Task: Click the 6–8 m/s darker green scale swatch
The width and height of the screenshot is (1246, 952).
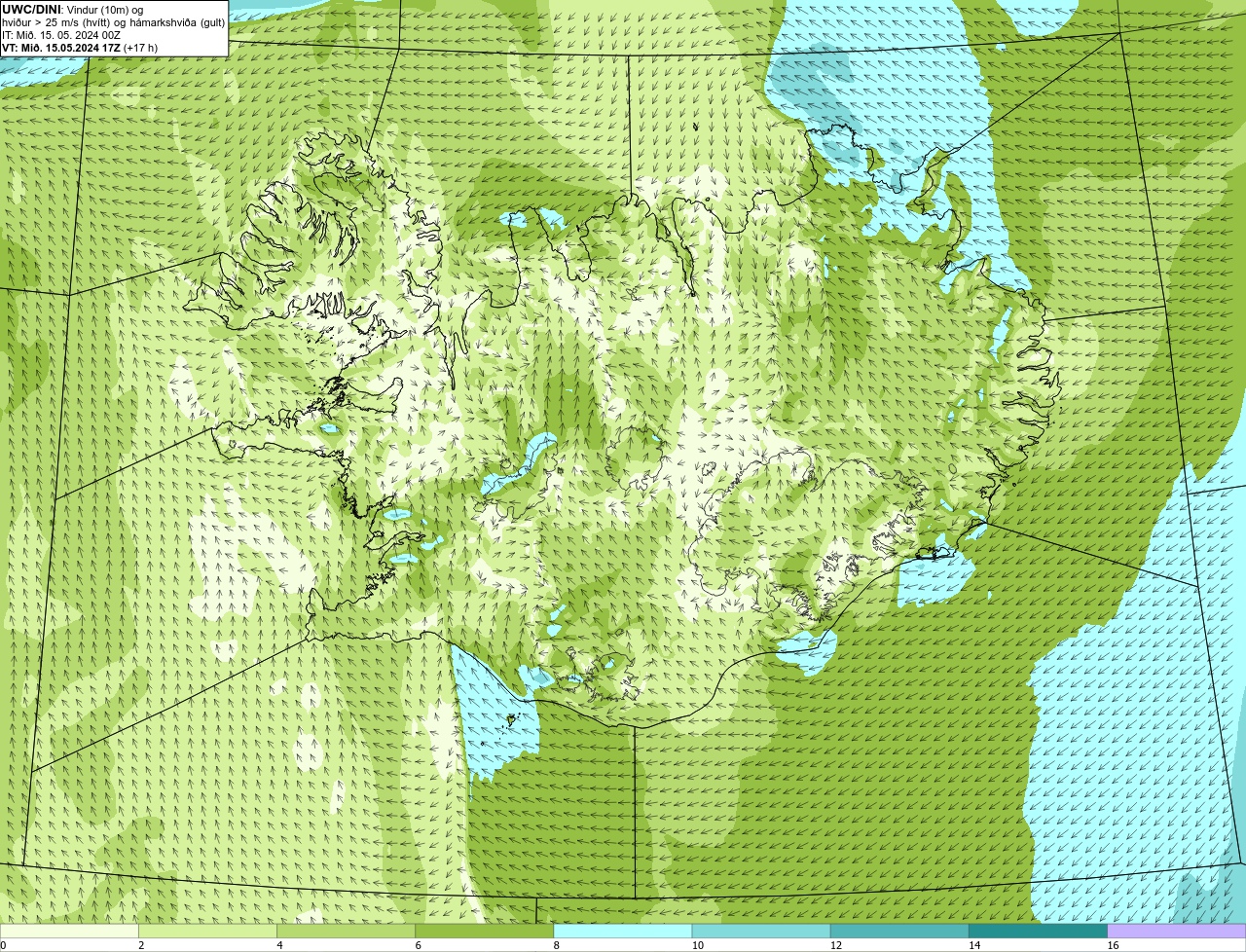Action: point(485,931)
